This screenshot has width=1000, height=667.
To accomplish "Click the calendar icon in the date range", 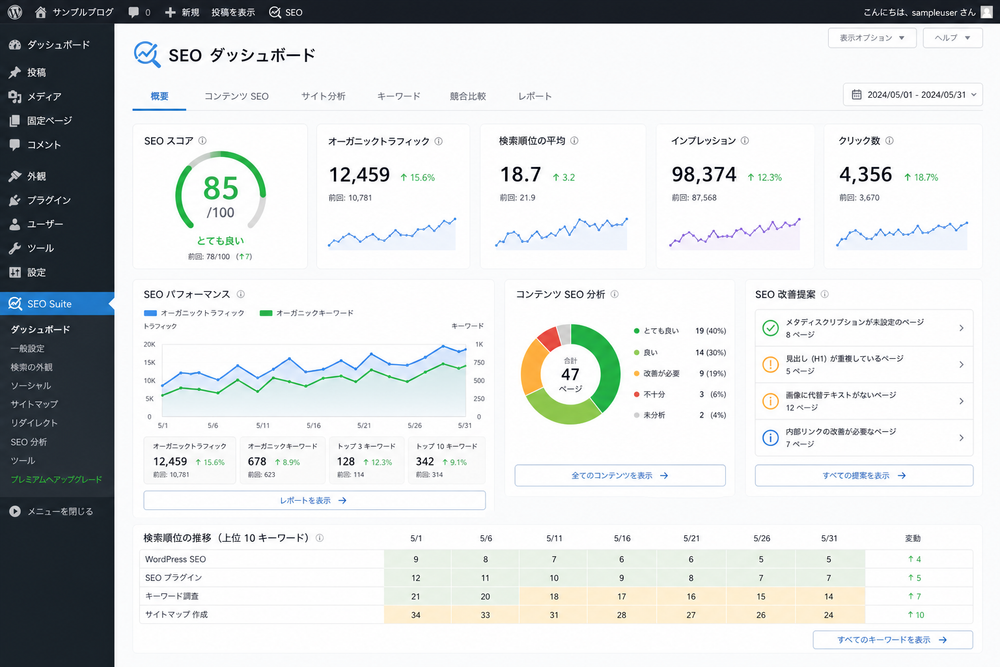I will click(x=857, y=94).
